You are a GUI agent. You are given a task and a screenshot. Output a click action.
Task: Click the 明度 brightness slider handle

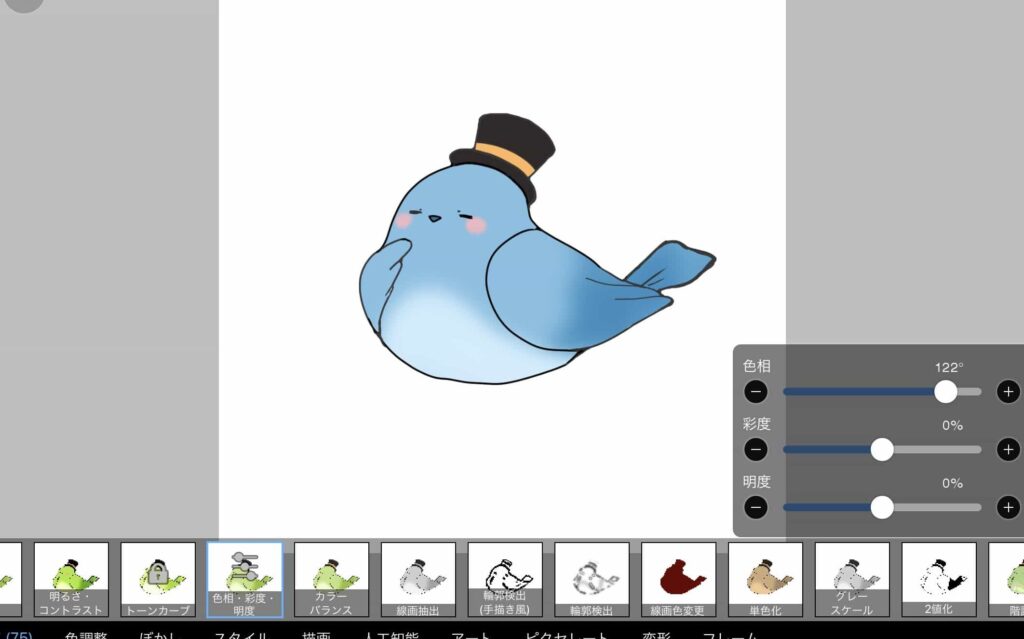pos(882,508)
